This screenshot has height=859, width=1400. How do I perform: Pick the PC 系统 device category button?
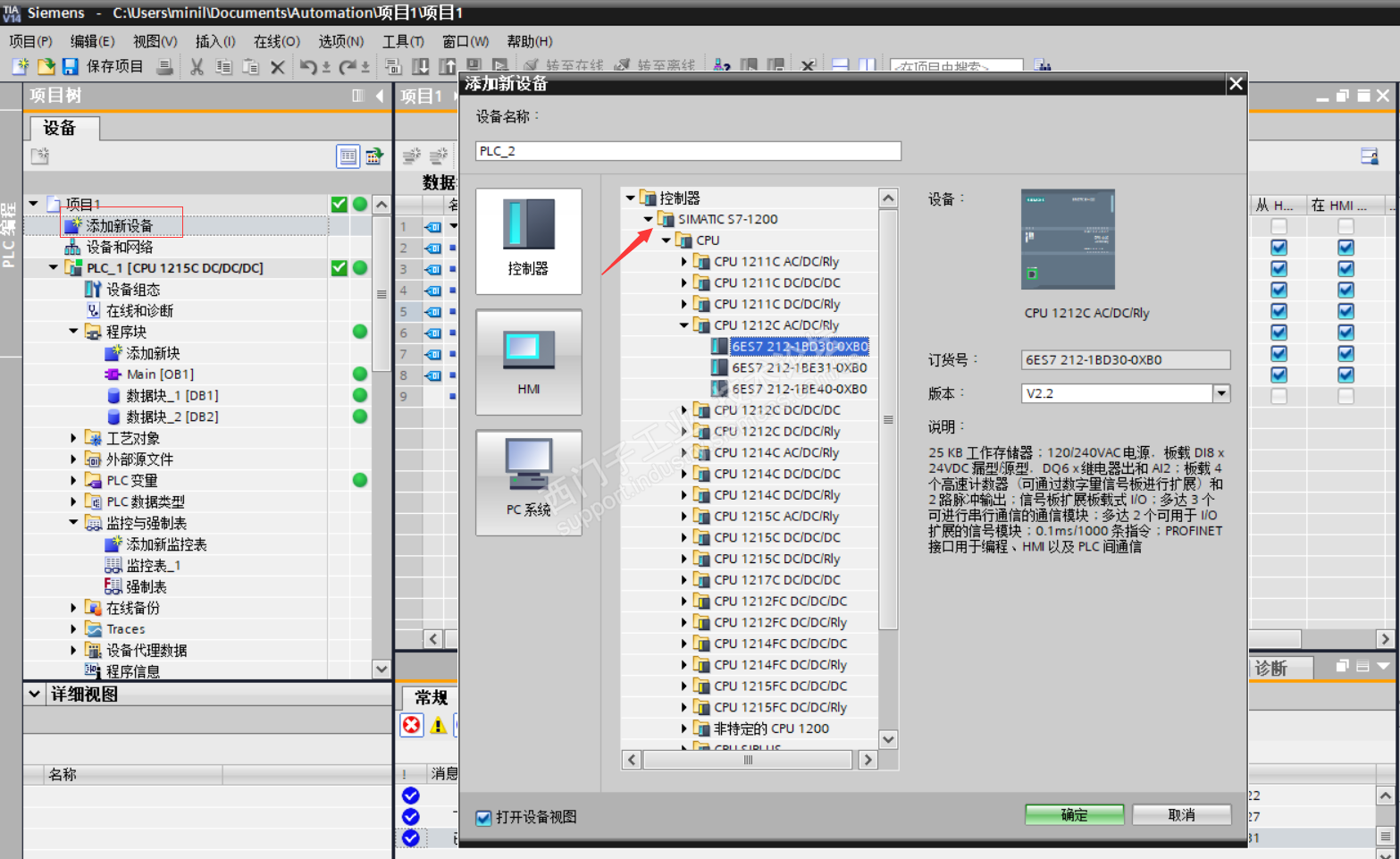click(528, 482)
